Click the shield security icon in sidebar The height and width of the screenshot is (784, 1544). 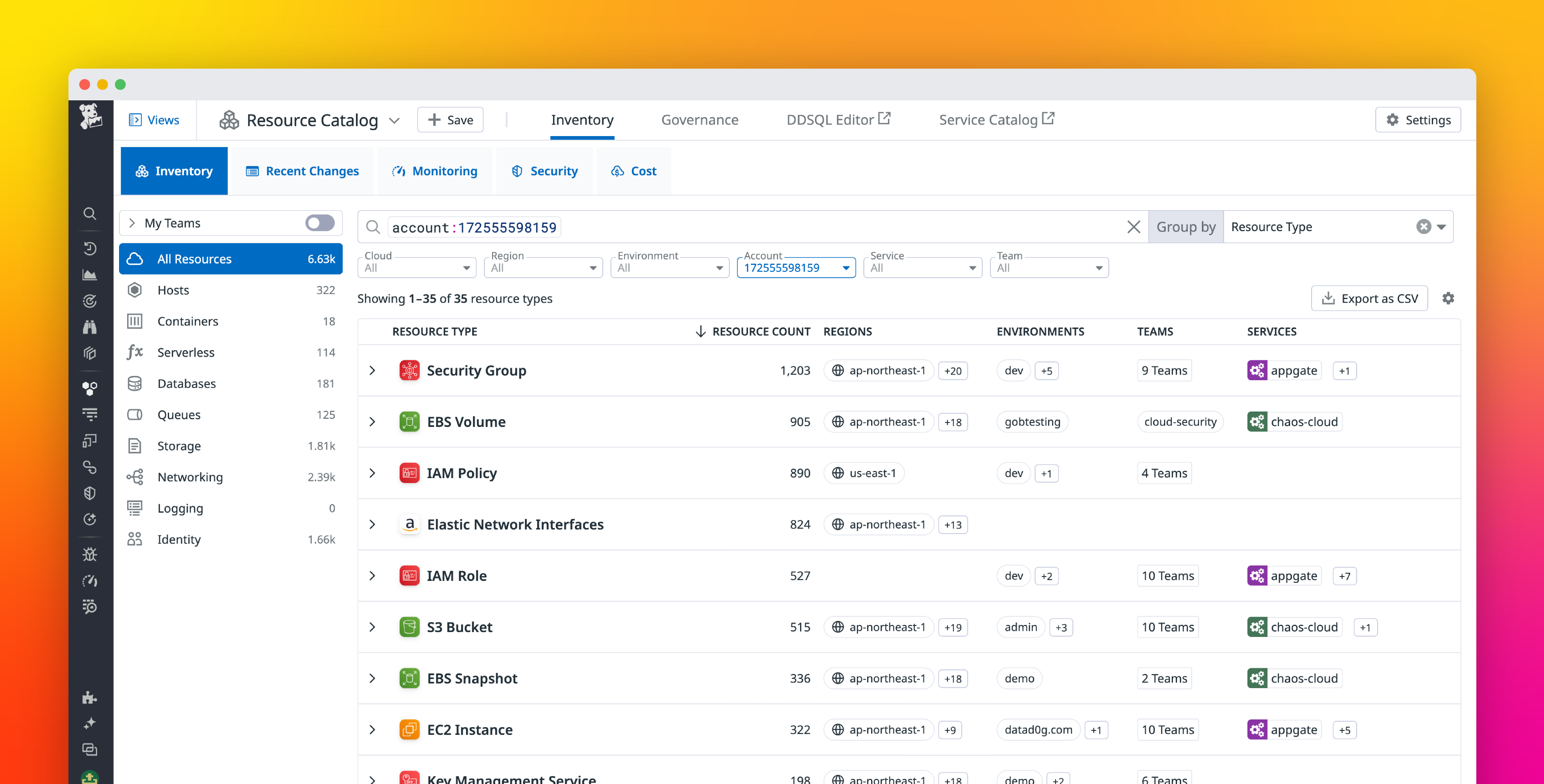click(x=90, y=493)
